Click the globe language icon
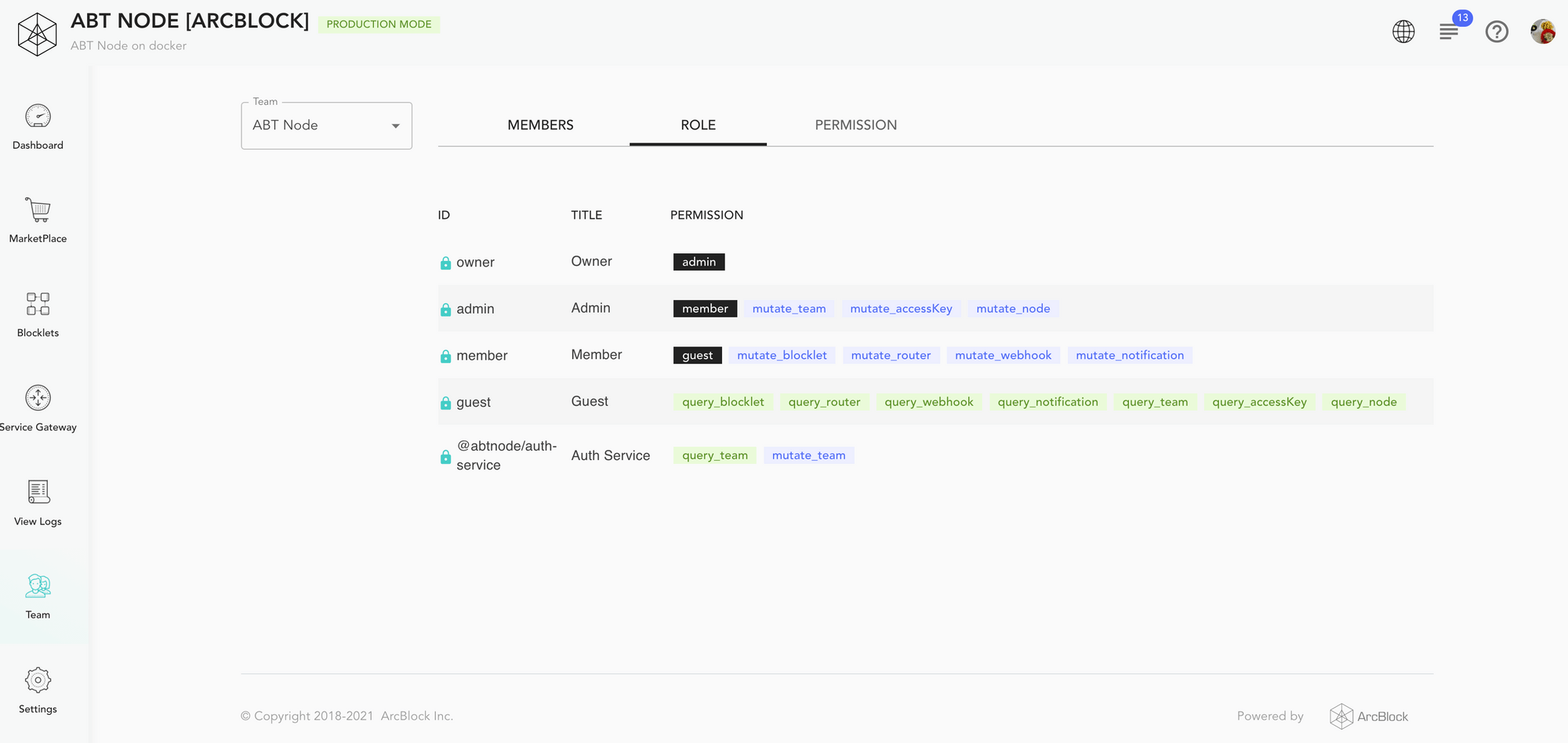 tap(1403, 31)
